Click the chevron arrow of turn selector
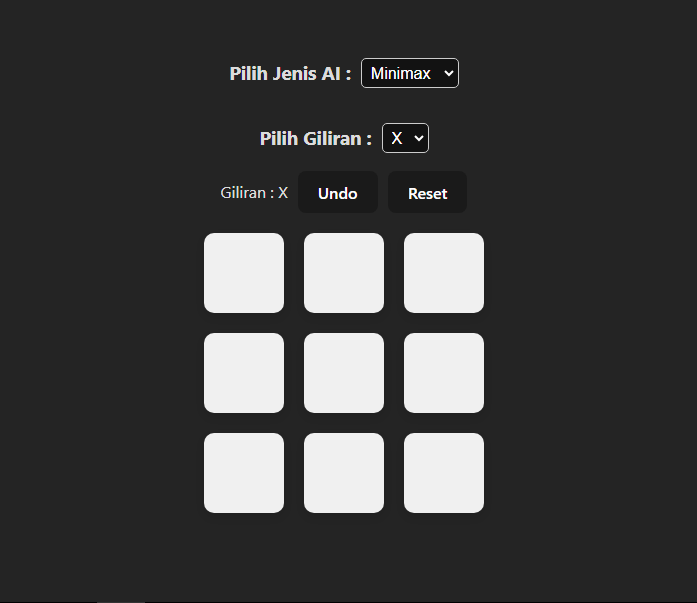Screen dimensions: 697x603 tap(419, 139)
